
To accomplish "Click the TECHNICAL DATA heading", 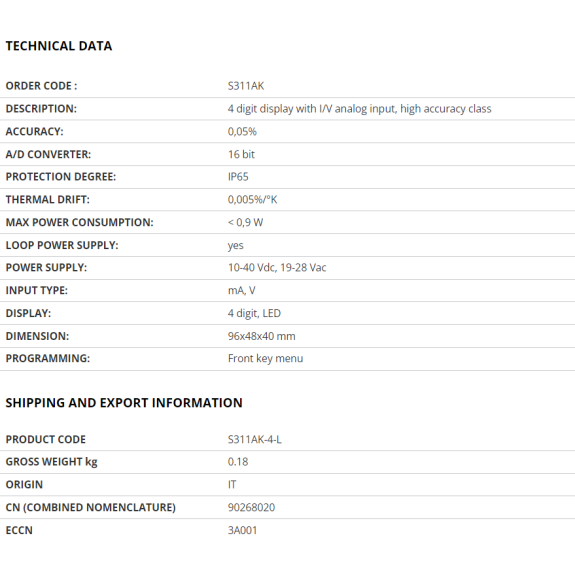I will 59,46.
